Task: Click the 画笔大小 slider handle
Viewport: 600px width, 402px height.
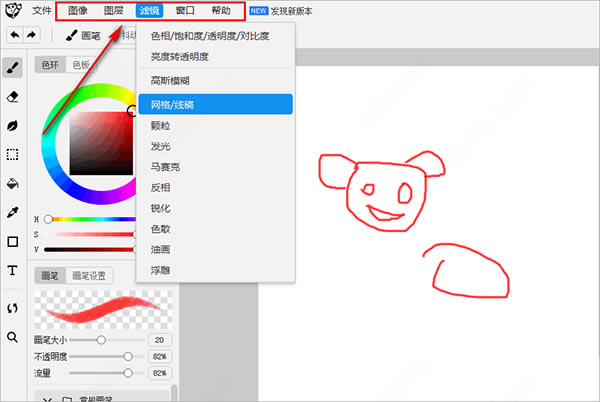Action: coord(101,340)
